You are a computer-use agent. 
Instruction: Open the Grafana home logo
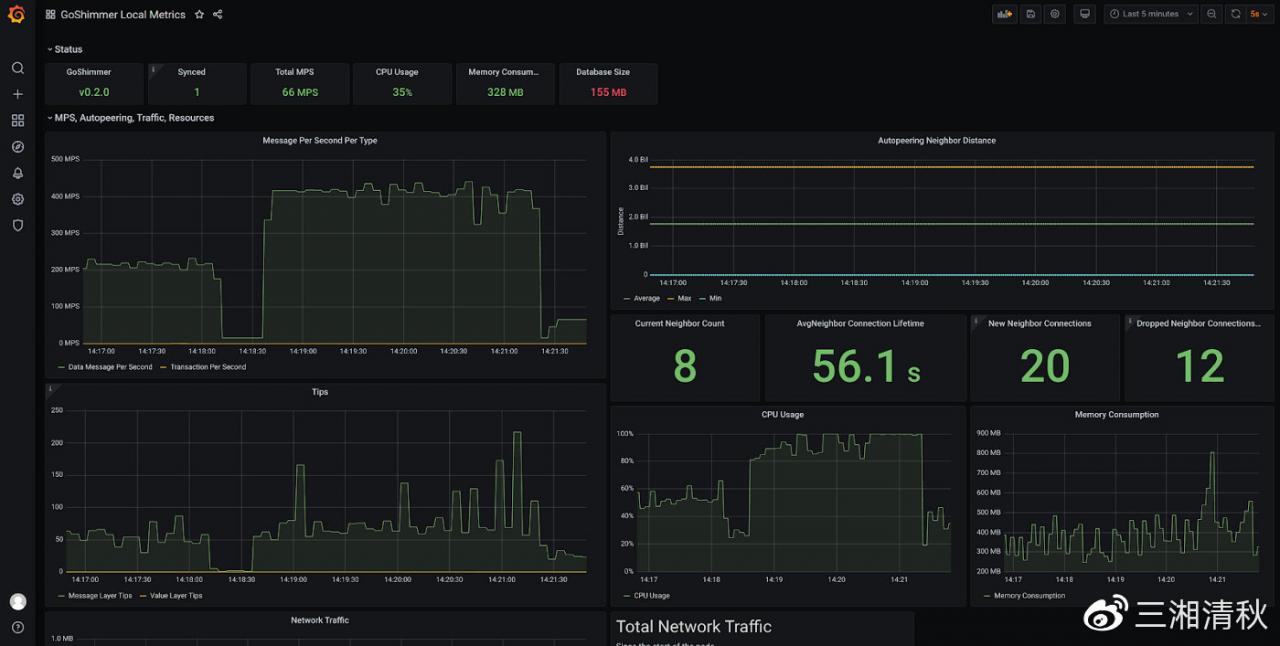coord(17,14)
